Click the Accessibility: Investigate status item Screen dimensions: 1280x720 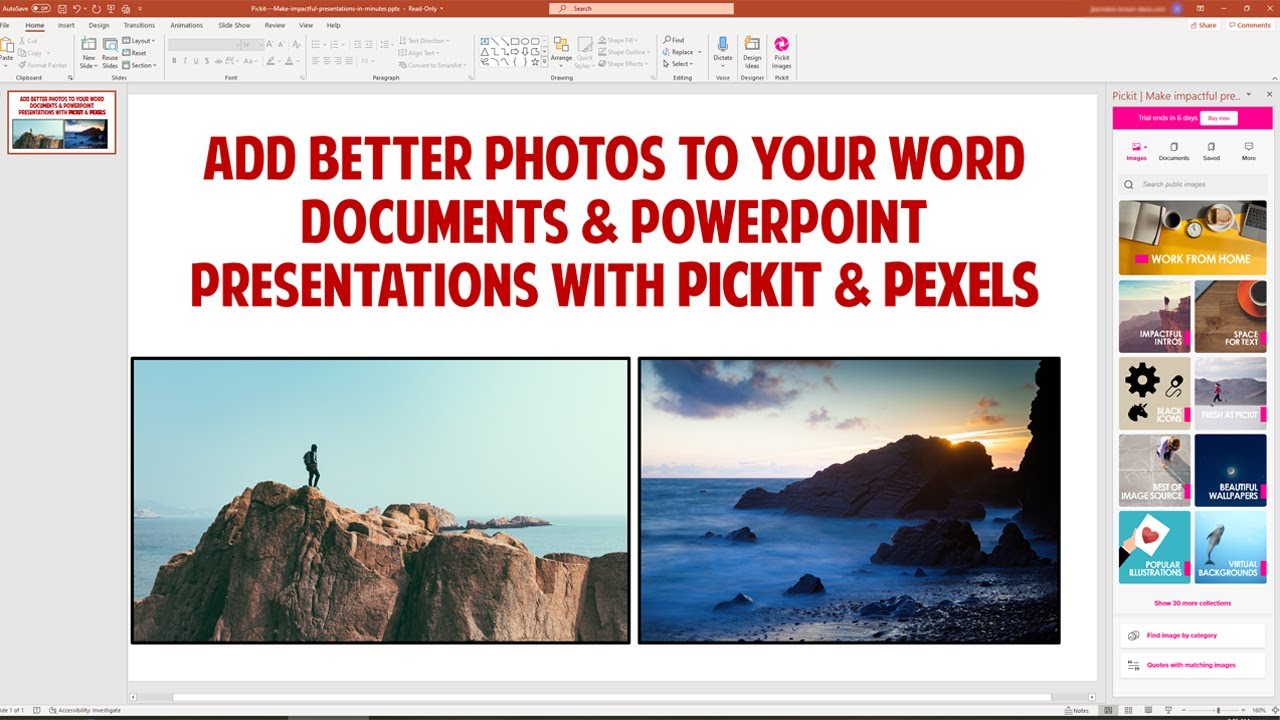point(85,710)
